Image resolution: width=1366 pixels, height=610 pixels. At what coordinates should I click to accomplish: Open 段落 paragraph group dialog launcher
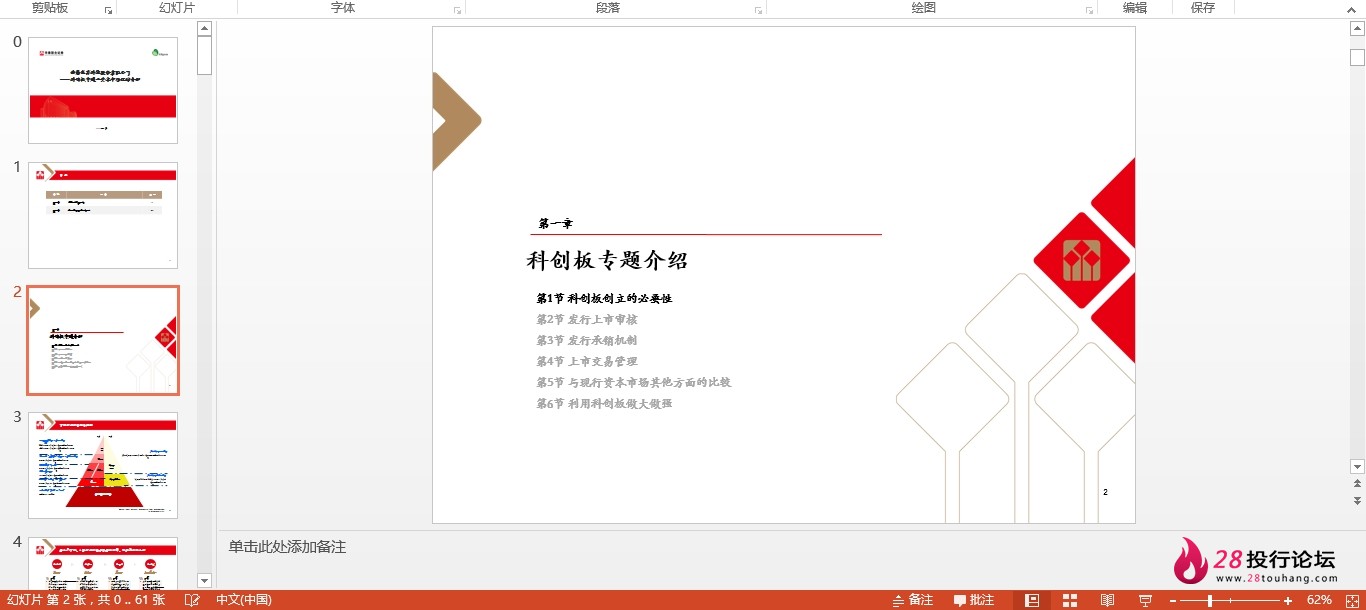click(x=759, y=10)
